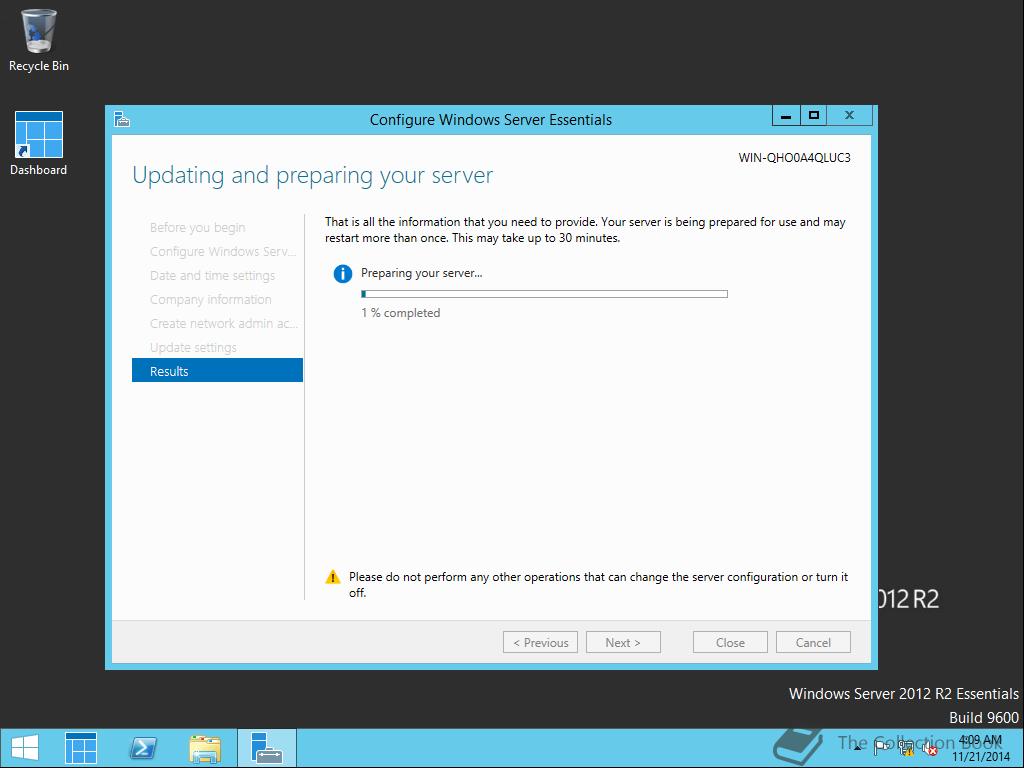This screenshot has width=1024, height=768.
Task: Click Configure Windows Server Essentials title
Action: coord(490,120)
